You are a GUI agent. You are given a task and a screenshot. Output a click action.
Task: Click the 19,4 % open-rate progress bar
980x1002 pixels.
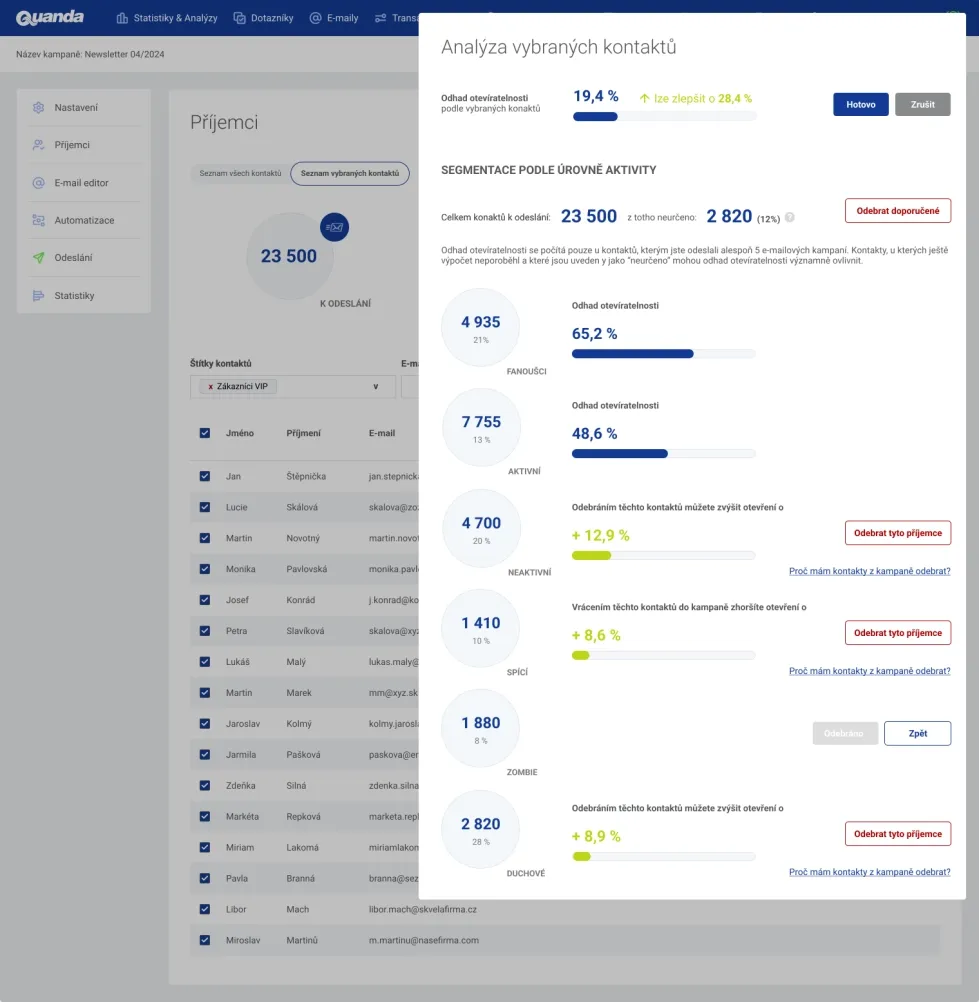coord(664,117)
